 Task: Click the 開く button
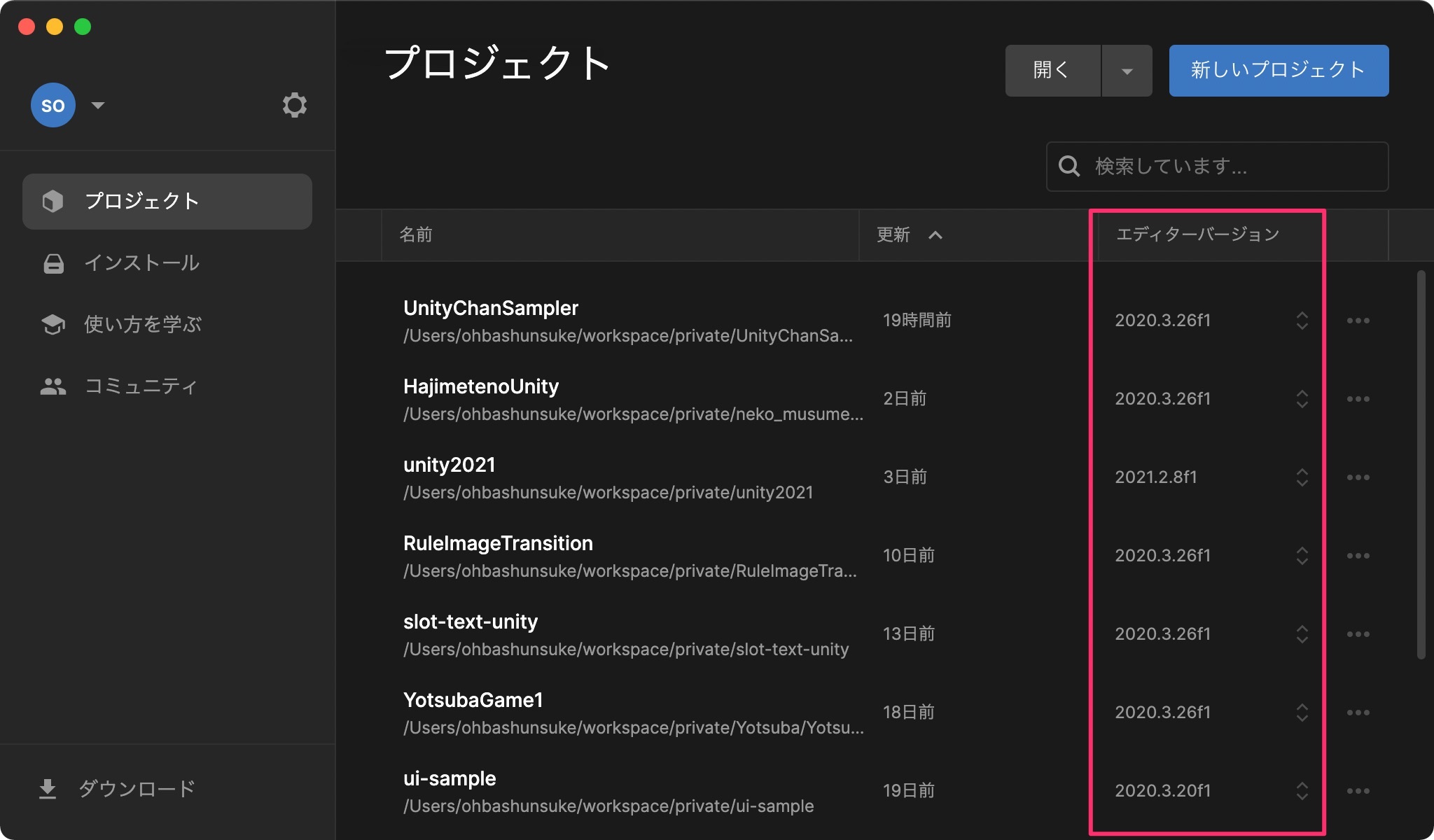pos(1053,71)
